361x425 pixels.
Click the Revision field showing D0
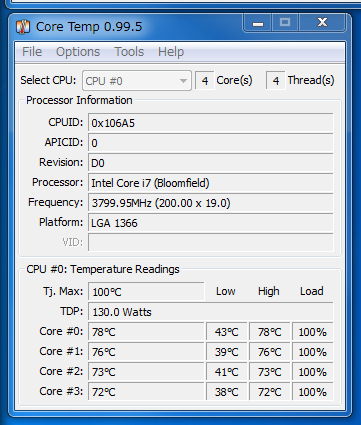(211, 163)
